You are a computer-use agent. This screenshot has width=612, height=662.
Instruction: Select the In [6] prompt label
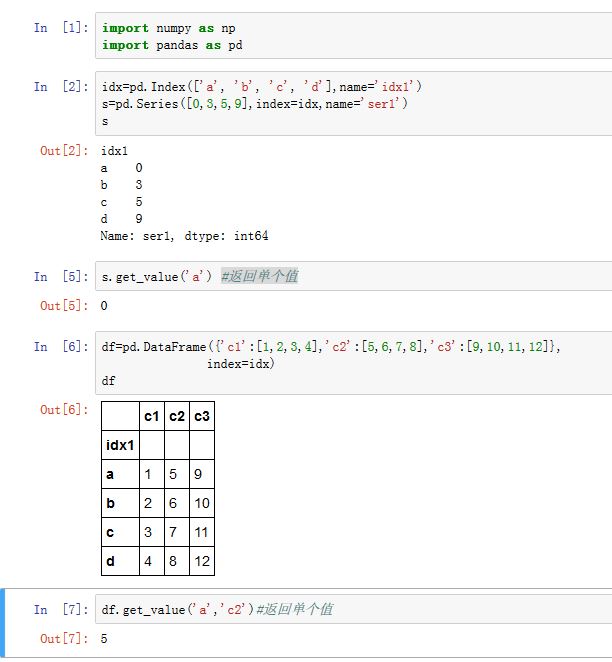point(61,347)
